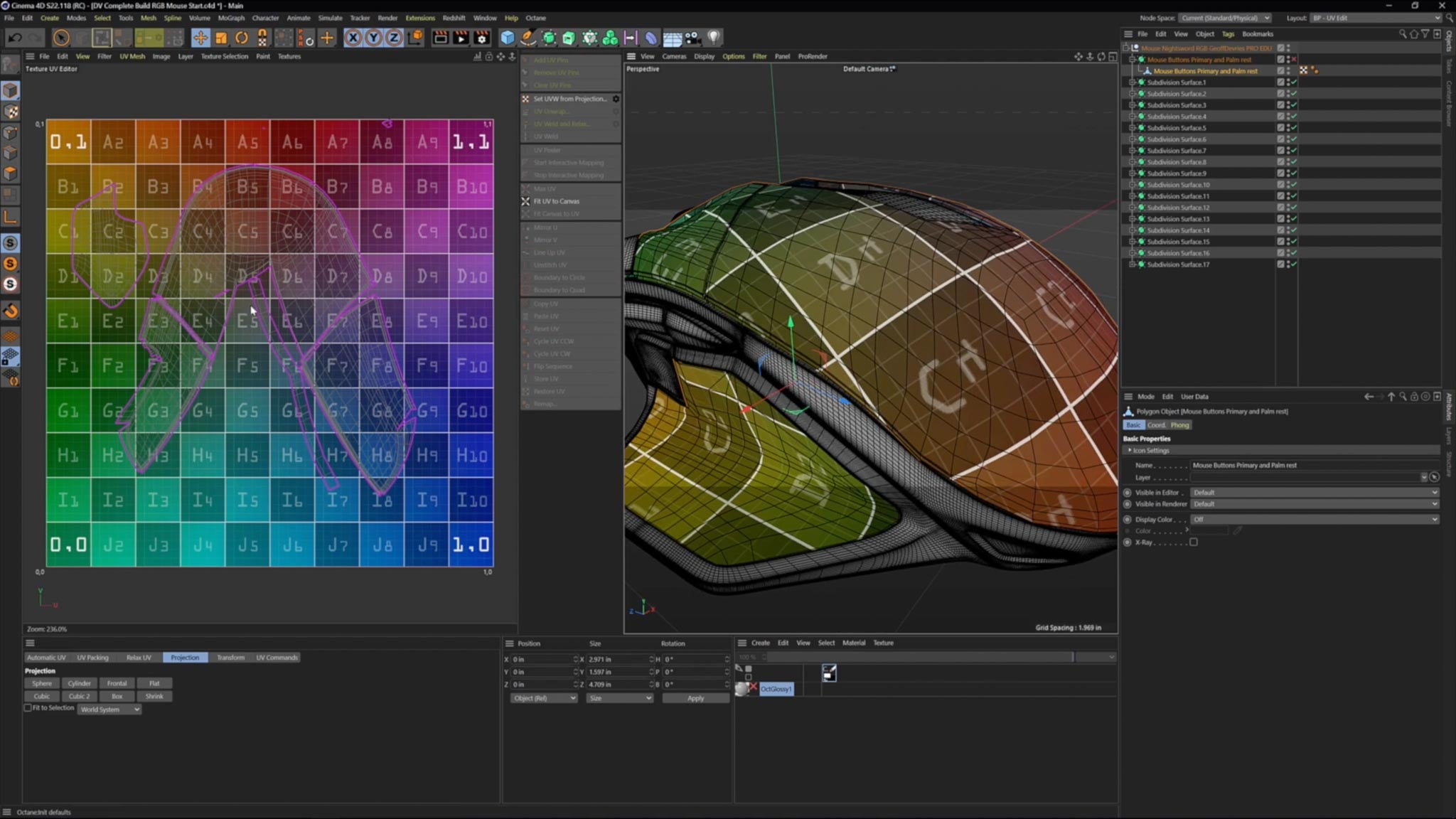Click the filter funnel icon in Object Manager
This screenshot has height=819, width=1456.
pyautogui.click(x=1425, y=34)
